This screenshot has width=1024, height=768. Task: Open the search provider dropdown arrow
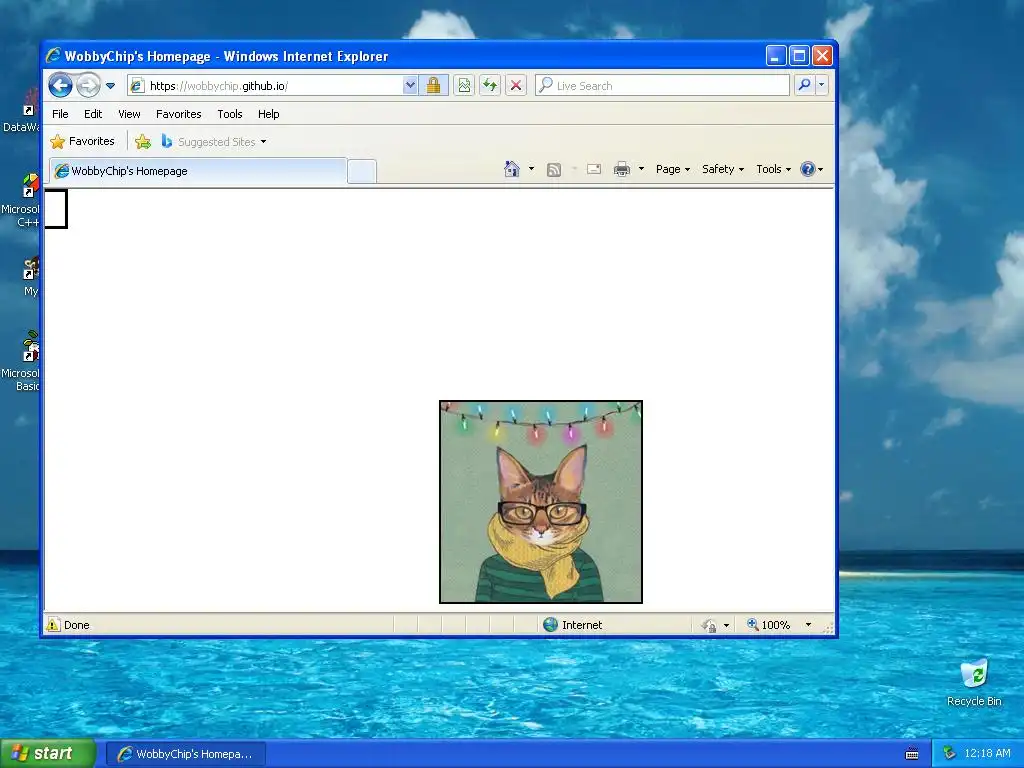[822, 86]
